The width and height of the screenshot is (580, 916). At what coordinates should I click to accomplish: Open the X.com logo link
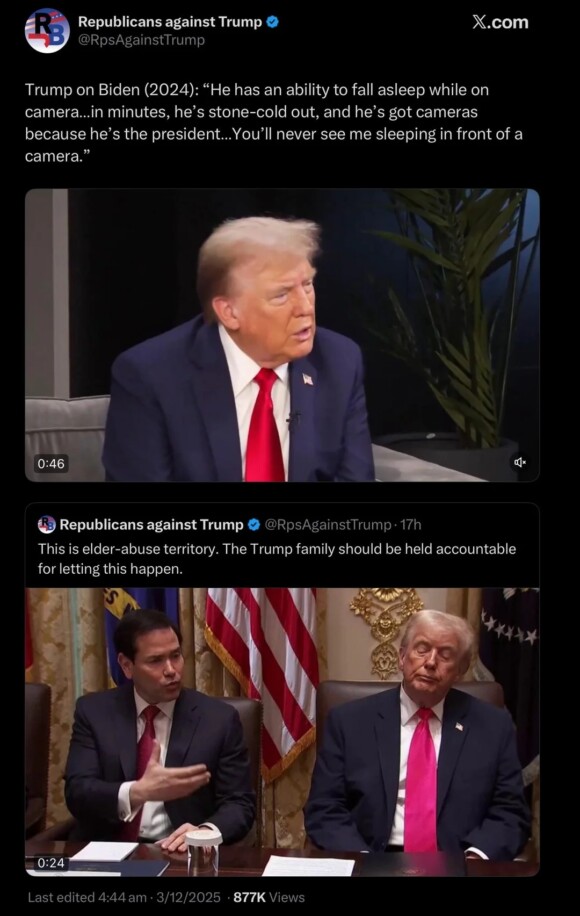tap(500, 22)
